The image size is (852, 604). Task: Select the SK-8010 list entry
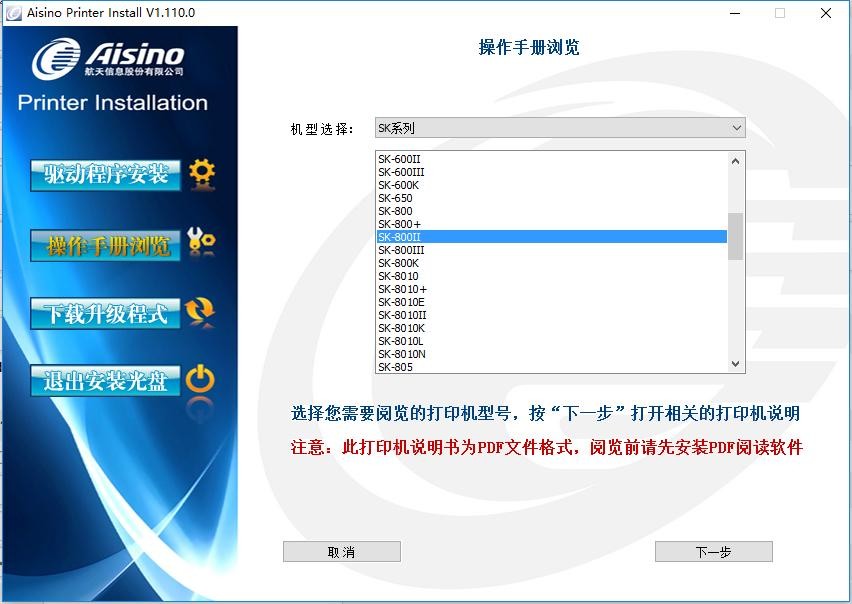point(552,276)
